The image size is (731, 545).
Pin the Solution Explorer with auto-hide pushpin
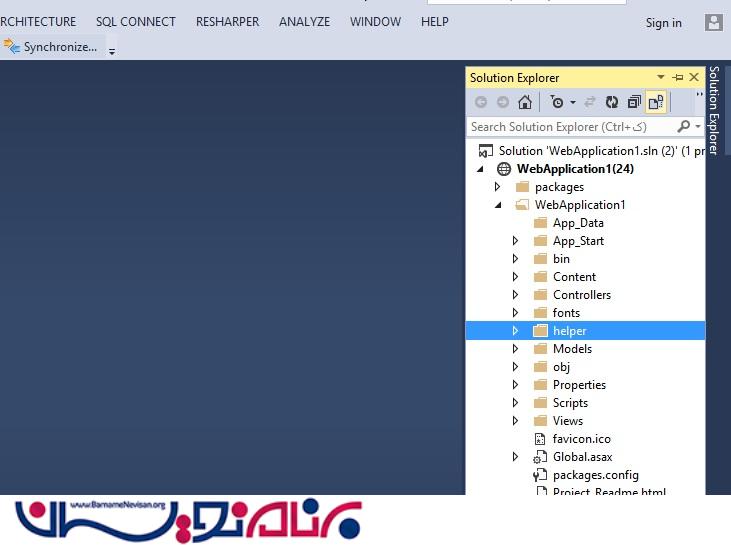point(677,78)
